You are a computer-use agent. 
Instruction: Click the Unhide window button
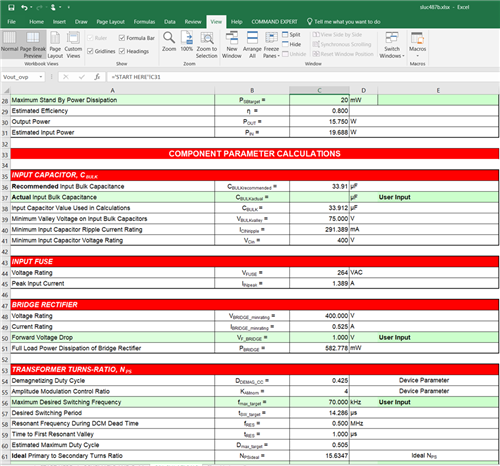[x=294, y=54]
